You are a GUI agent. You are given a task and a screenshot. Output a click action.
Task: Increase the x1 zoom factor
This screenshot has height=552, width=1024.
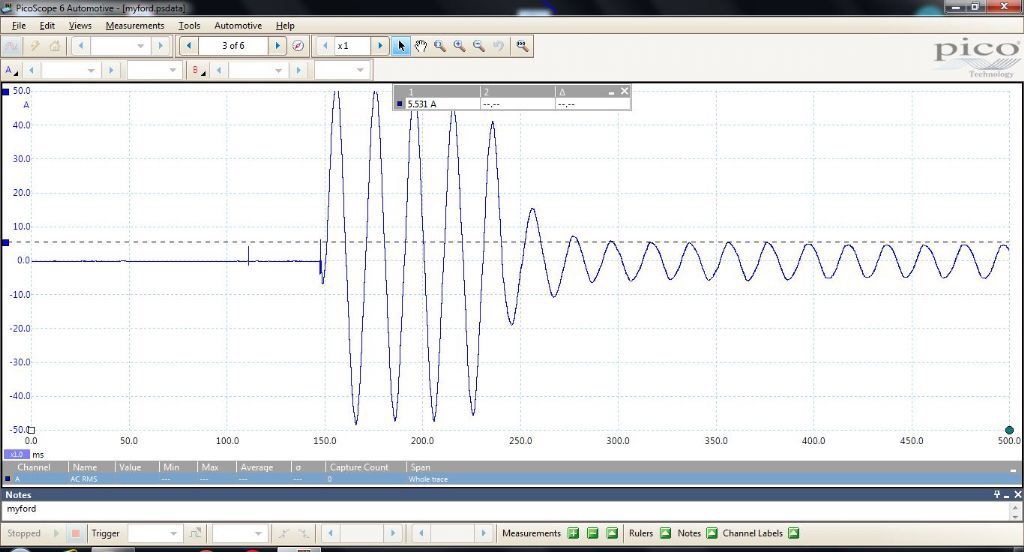[x=380, y=46]
